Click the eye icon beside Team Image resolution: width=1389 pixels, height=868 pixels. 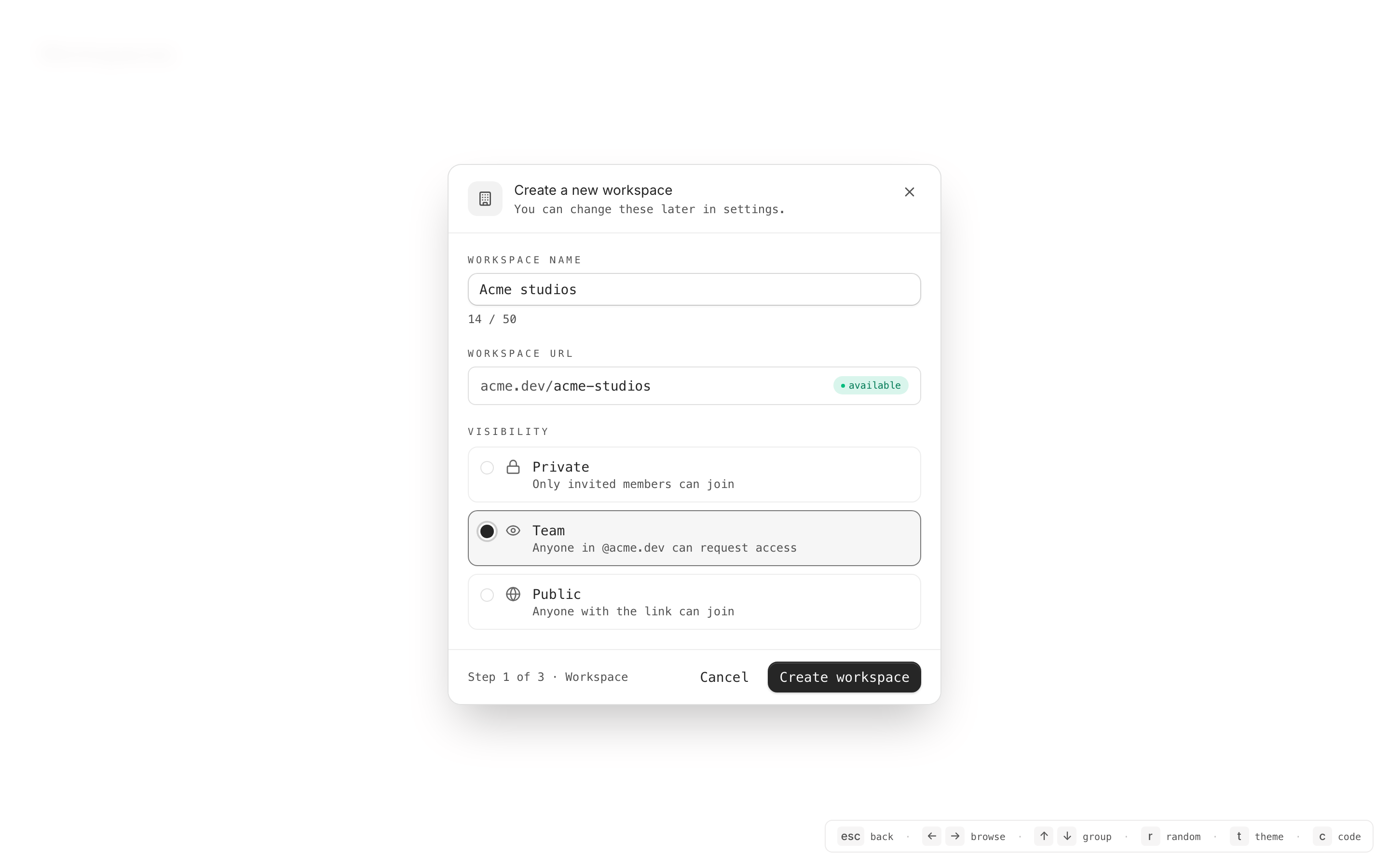point(513,531)
